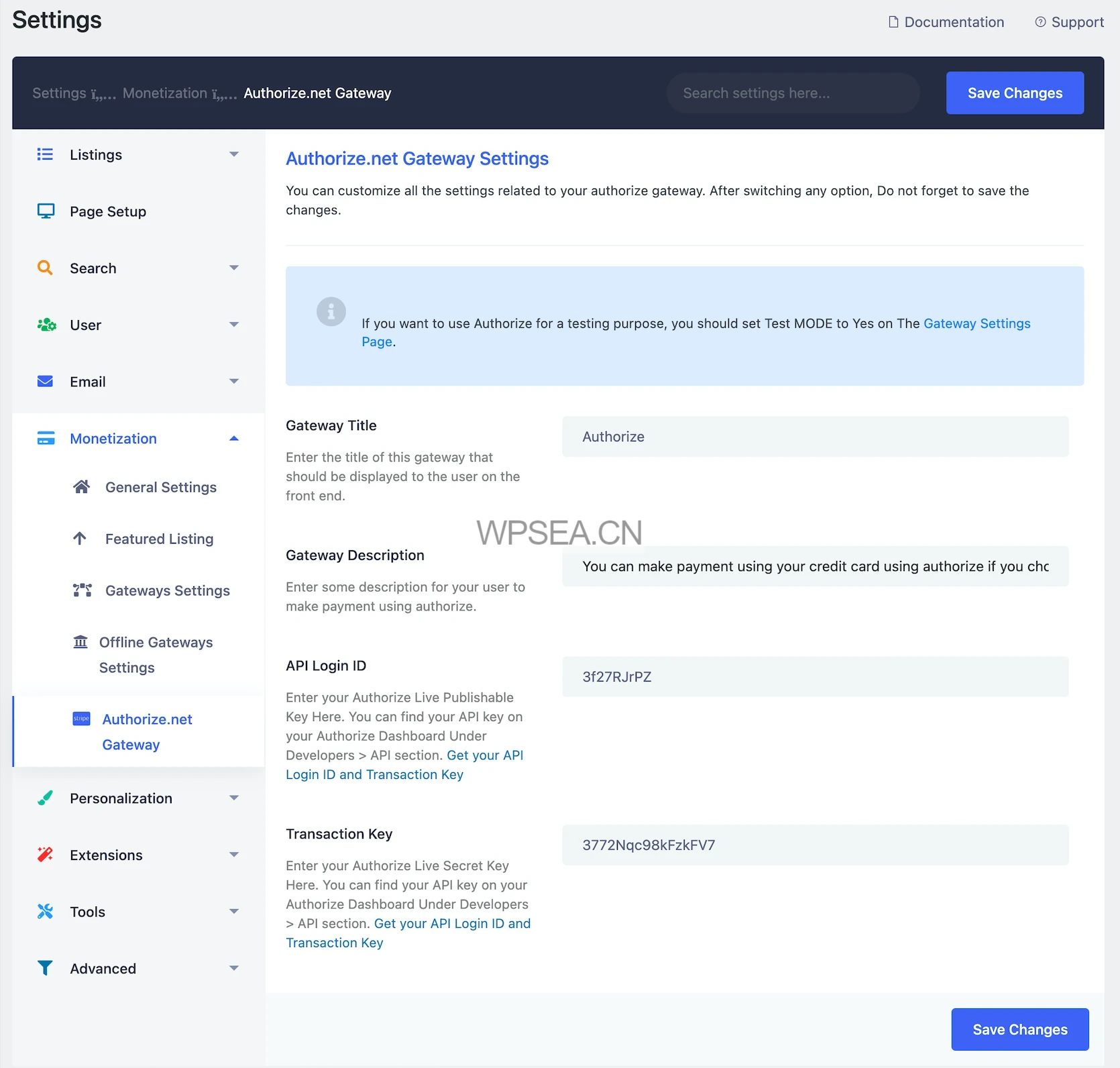1120x1068 pixels.
Task: Collapse the Monetization section arrow
Action: [x=234, y=439]
